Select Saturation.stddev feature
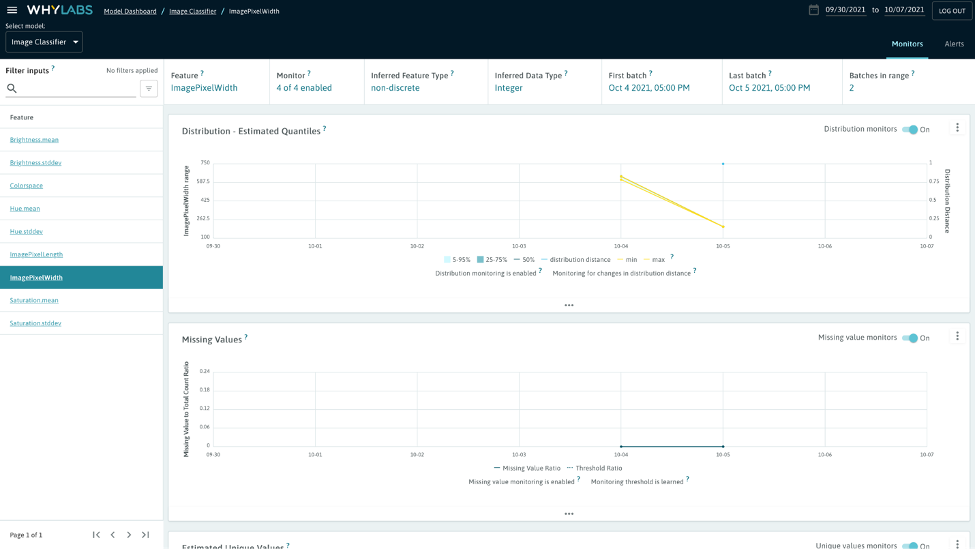This screenshot has height=550, width=977. click(x=36, y=323)
